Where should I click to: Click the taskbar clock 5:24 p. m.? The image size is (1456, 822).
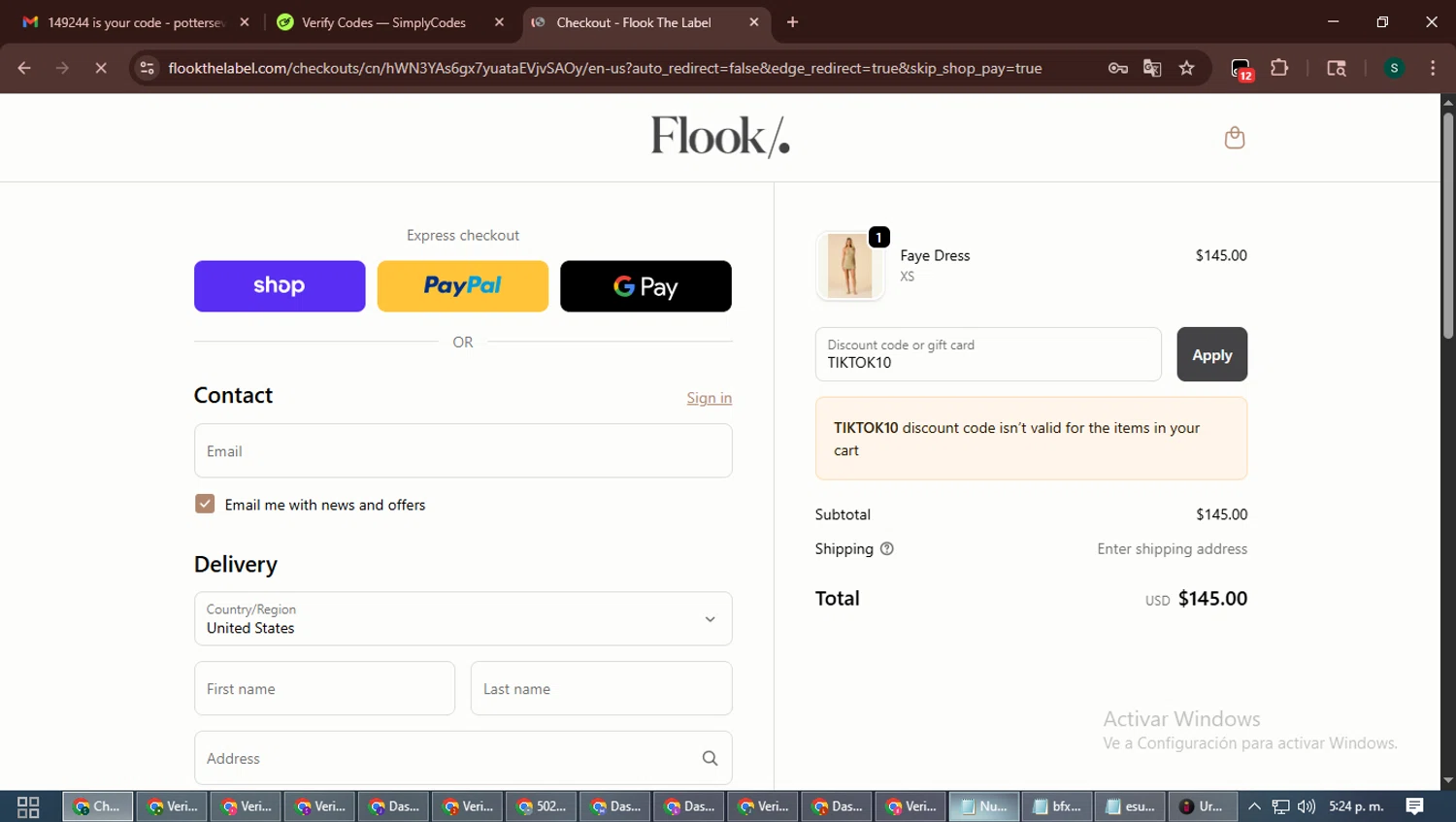1356,806
